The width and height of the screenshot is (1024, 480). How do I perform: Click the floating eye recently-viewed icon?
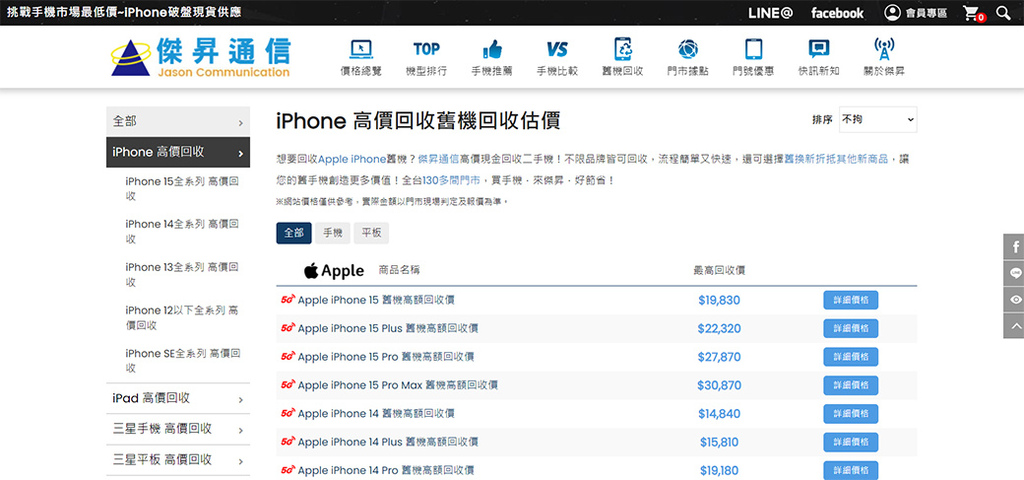(x=1014, y=299)
